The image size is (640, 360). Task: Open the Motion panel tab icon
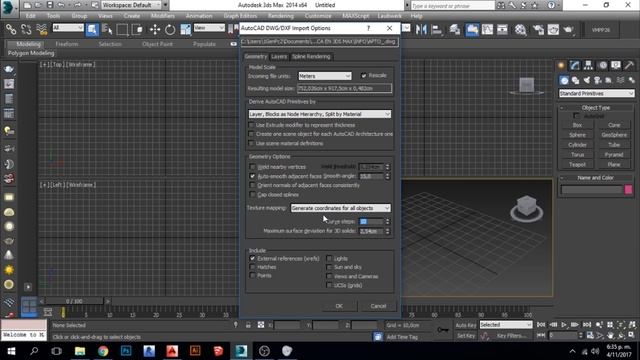click(602, 65)
